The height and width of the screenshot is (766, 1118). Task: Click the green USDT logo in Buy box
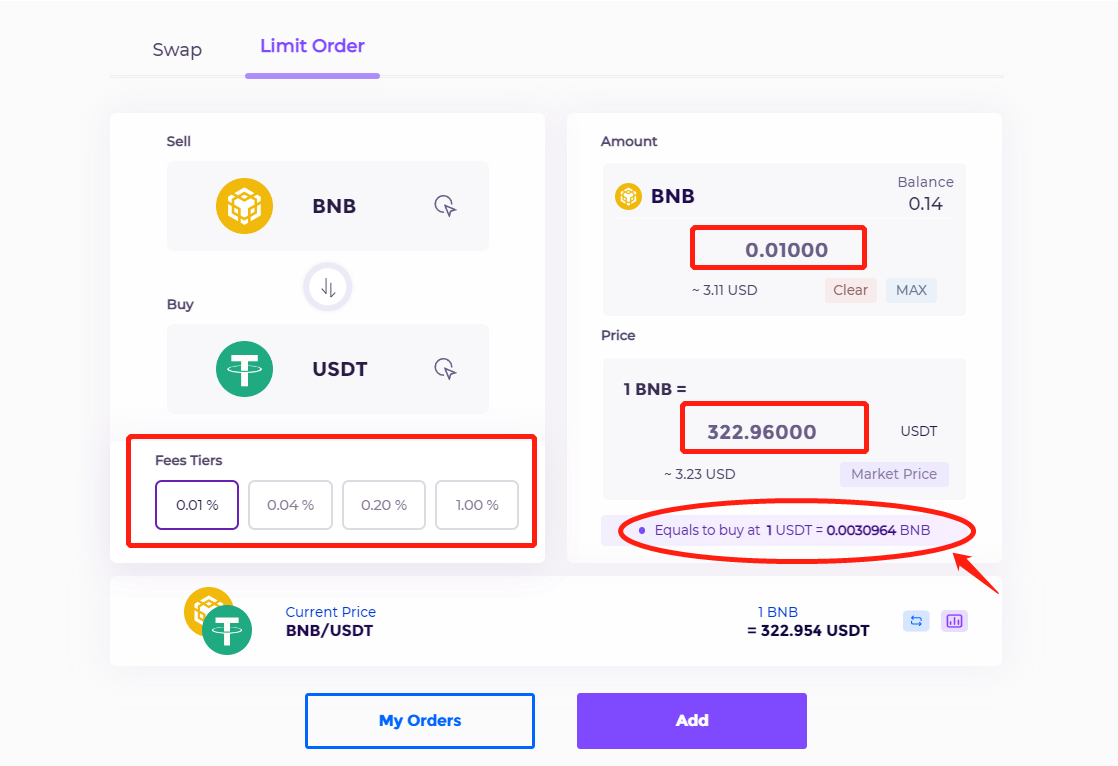pos(245,369)
